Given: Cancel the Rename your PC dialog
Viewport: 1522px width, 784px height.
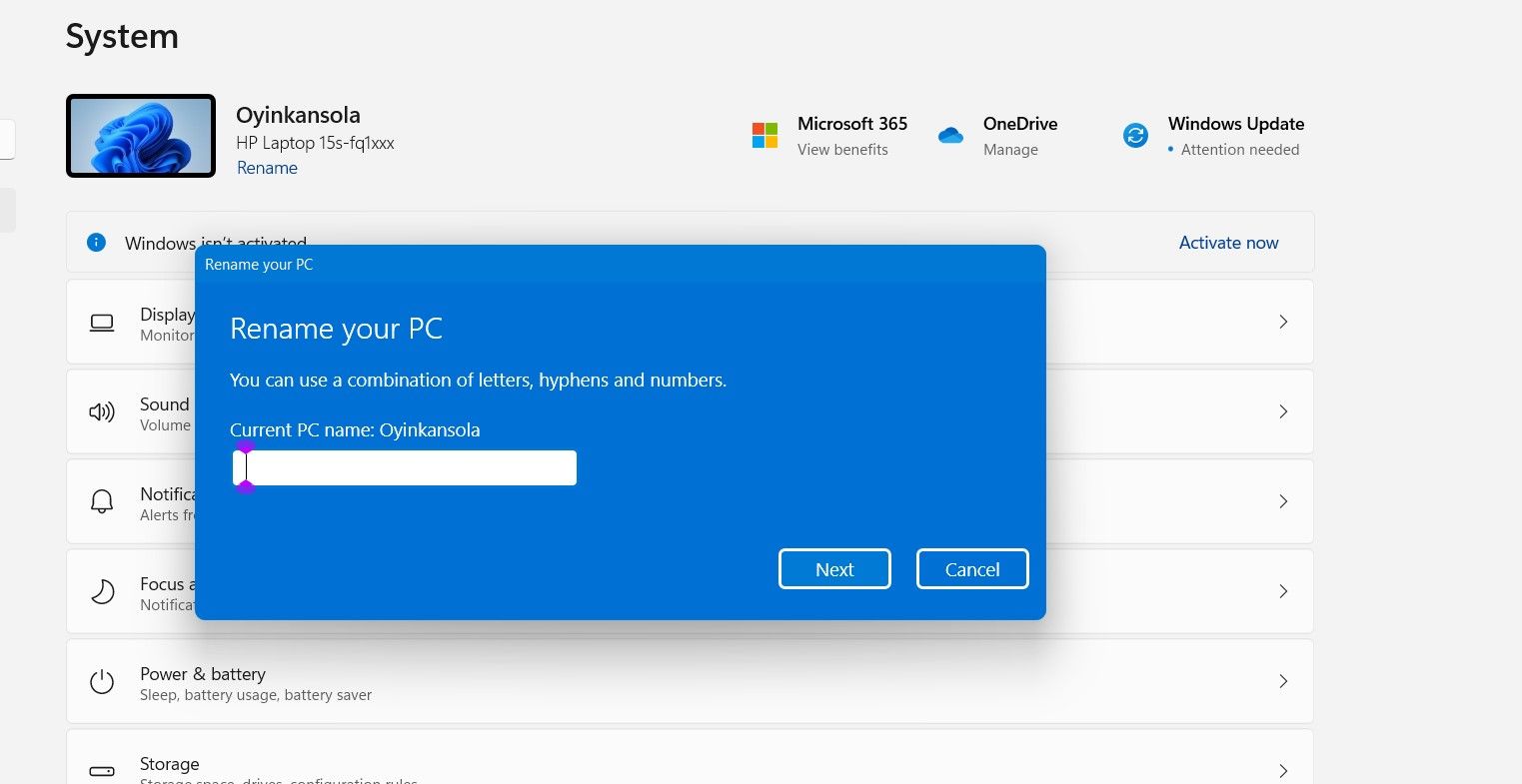Looking at the screenshot, I should [x=971, y=569].
